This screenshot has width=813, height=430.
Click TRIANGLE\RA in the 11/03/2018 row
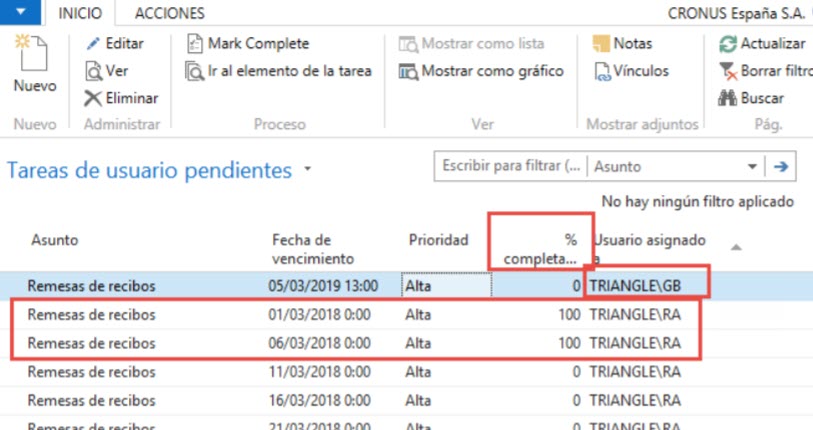click(635, 372)
